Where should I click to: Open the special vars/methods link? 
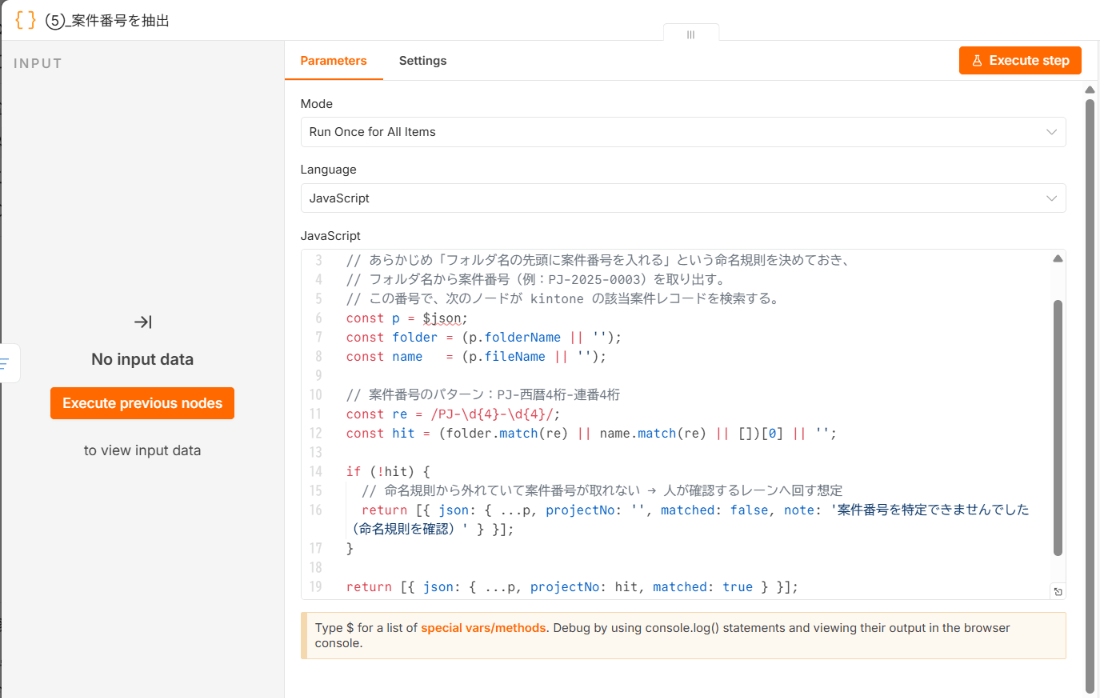tap(483, 628)
